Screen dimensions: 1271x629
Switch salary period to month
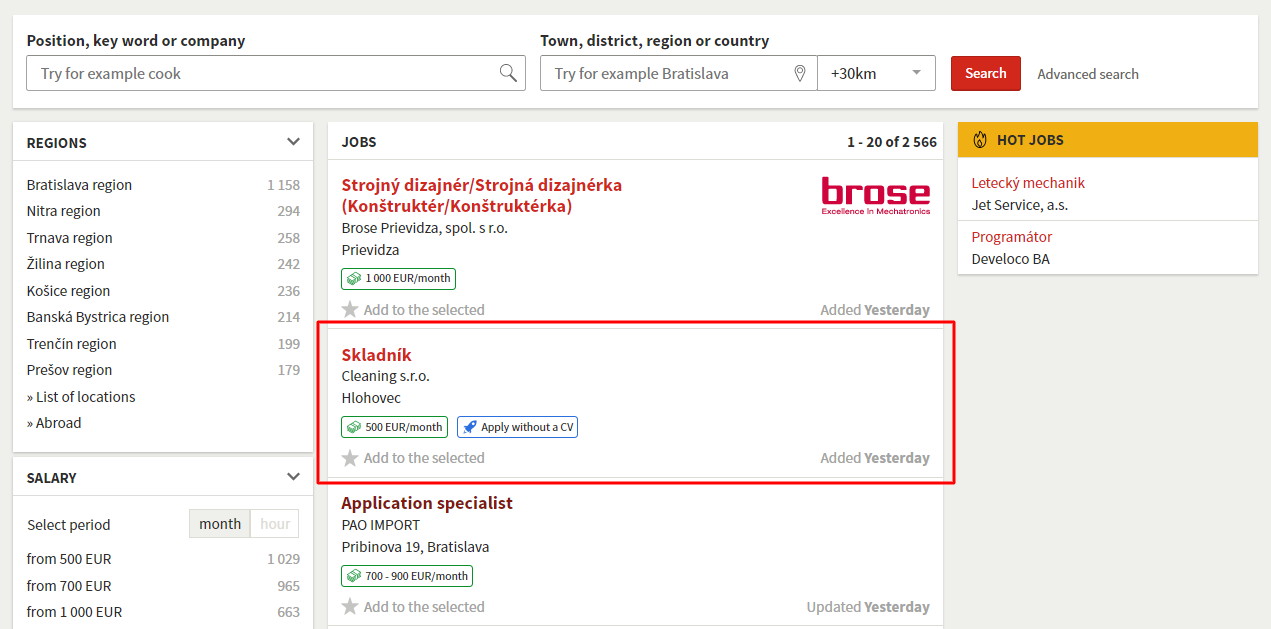220,524
